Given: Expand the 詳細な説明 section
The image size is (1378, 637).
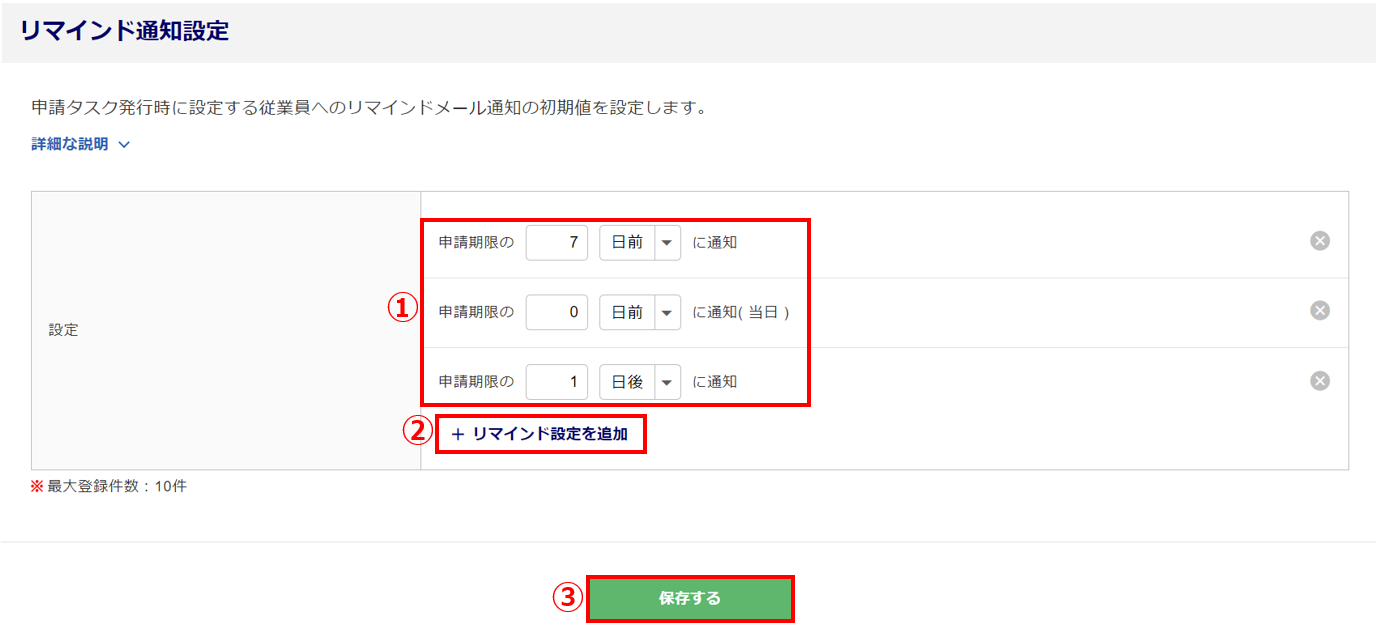Looking at the screenshot, I should (x=81, y=144).
